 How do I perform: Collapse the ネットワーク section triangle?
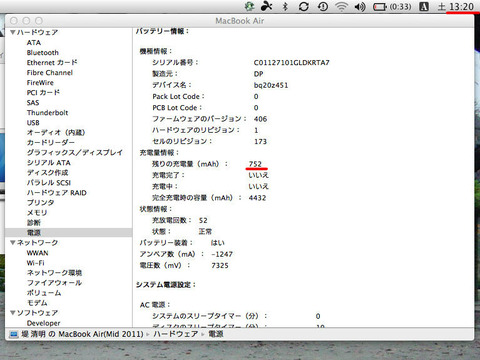13,243
